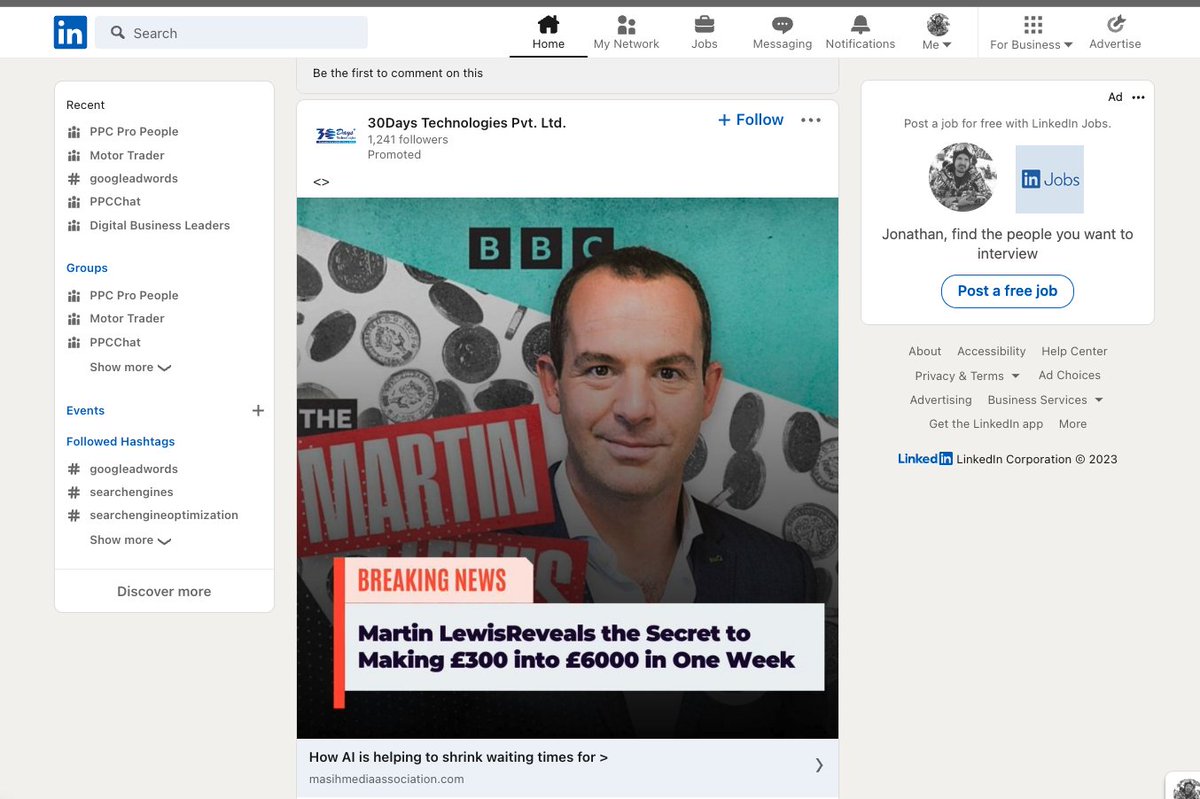The width and height of the screenshot is (1200, 799).
Task: Click the profile photo in Jobs ad
Action: tap(963, 177)
